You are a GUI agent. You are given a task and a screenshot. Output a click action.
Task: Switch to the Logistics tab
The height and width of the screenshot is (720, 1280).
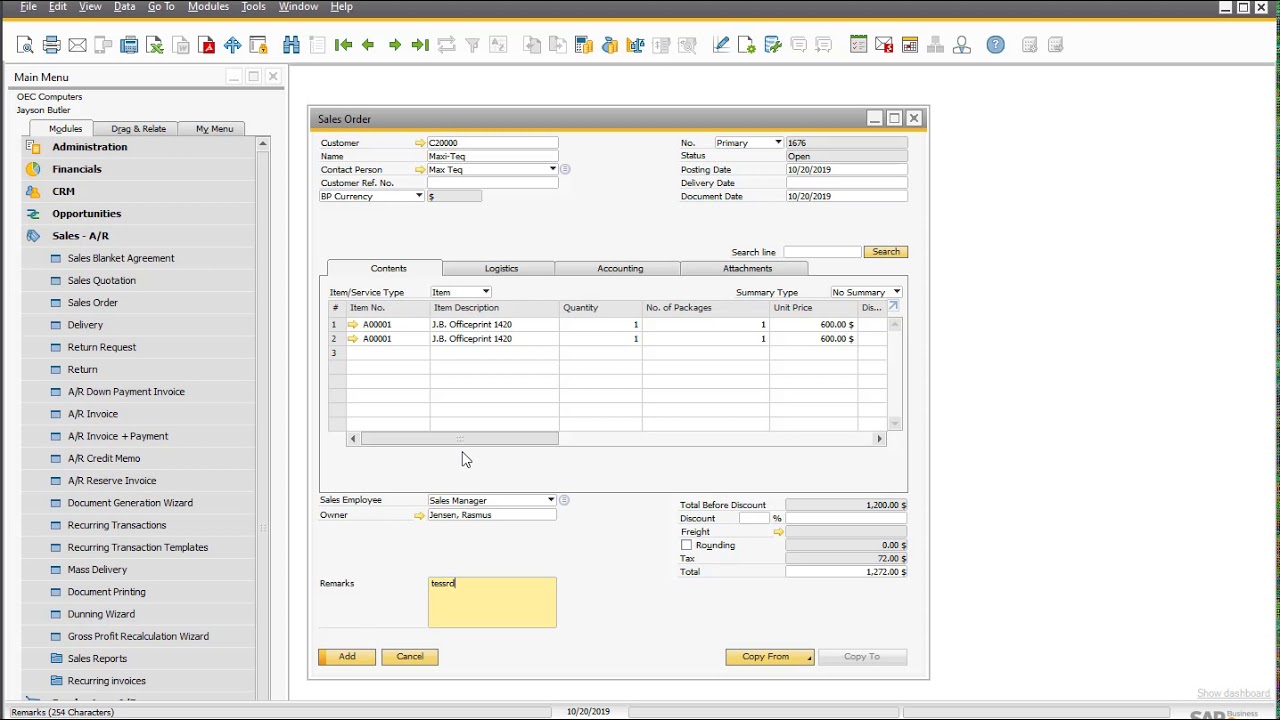click(501, 269)
